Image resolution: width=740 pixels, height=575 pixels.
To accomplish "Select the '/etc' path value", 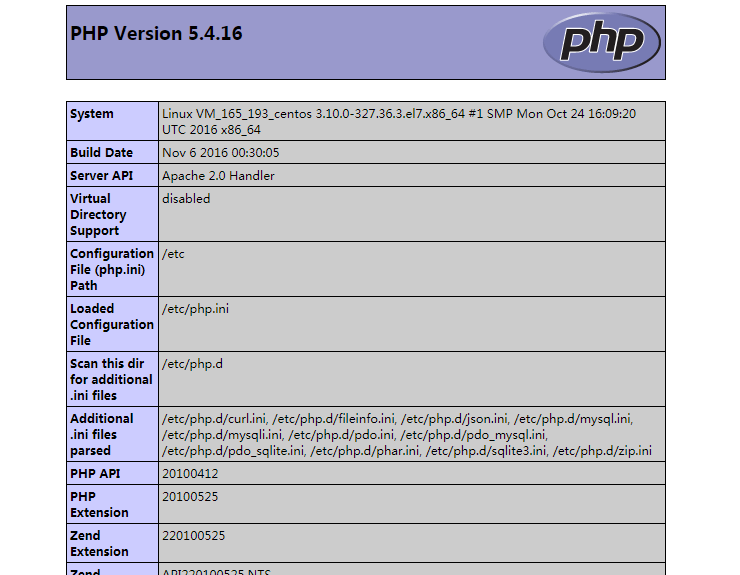I will [173, 254].
